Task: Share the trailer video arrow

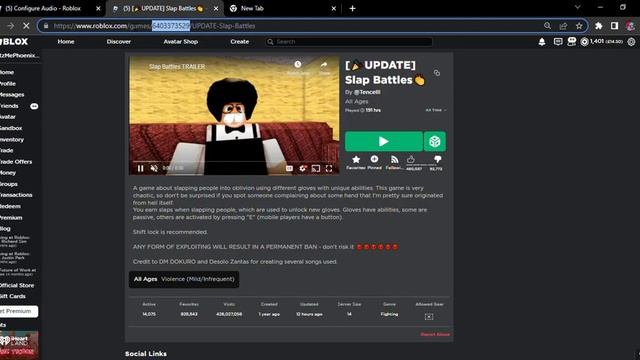Action: click(x=324, y=64)
